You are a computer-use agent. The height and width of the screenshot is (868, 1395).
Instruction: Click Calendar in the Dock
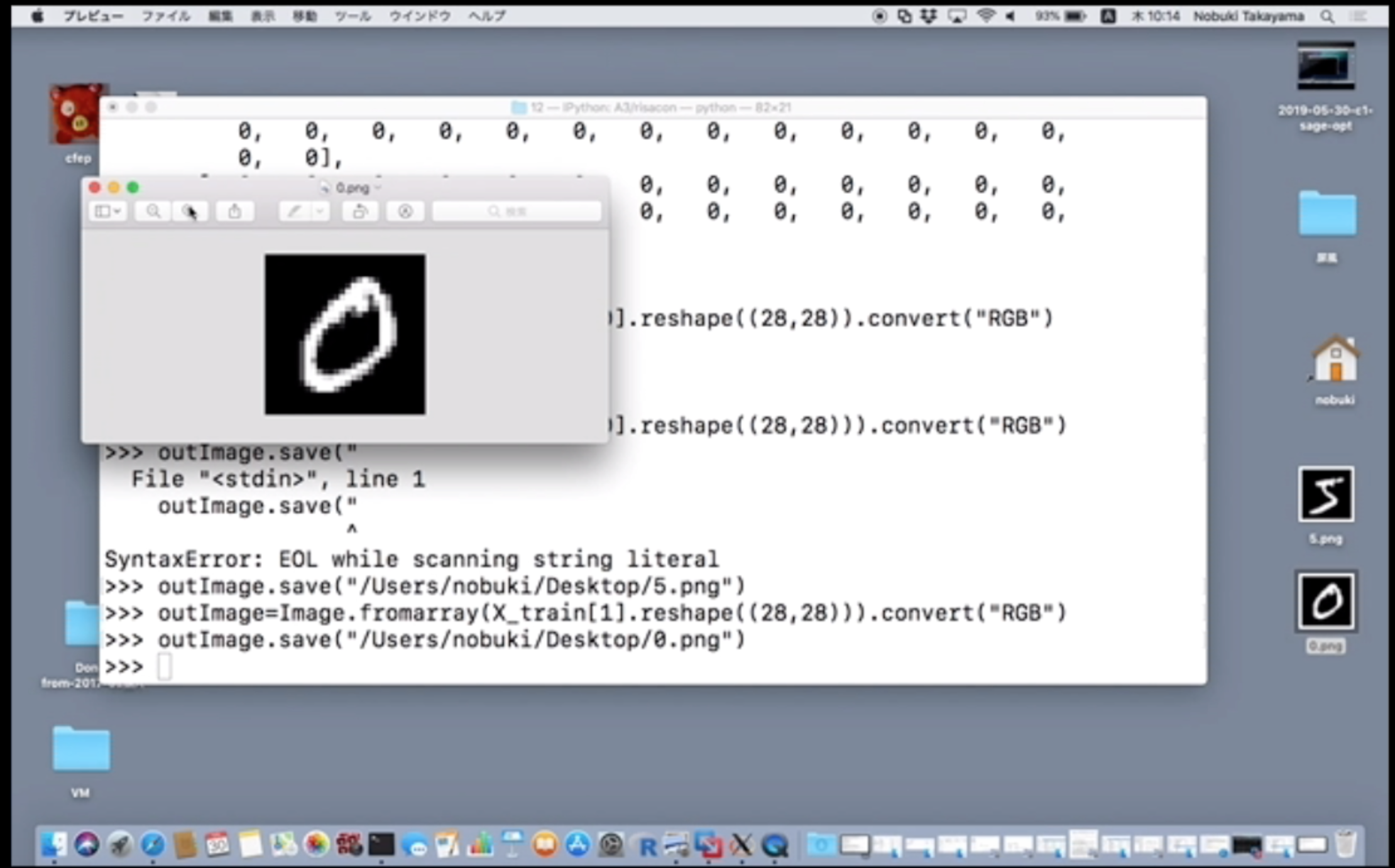coord(217,845)
